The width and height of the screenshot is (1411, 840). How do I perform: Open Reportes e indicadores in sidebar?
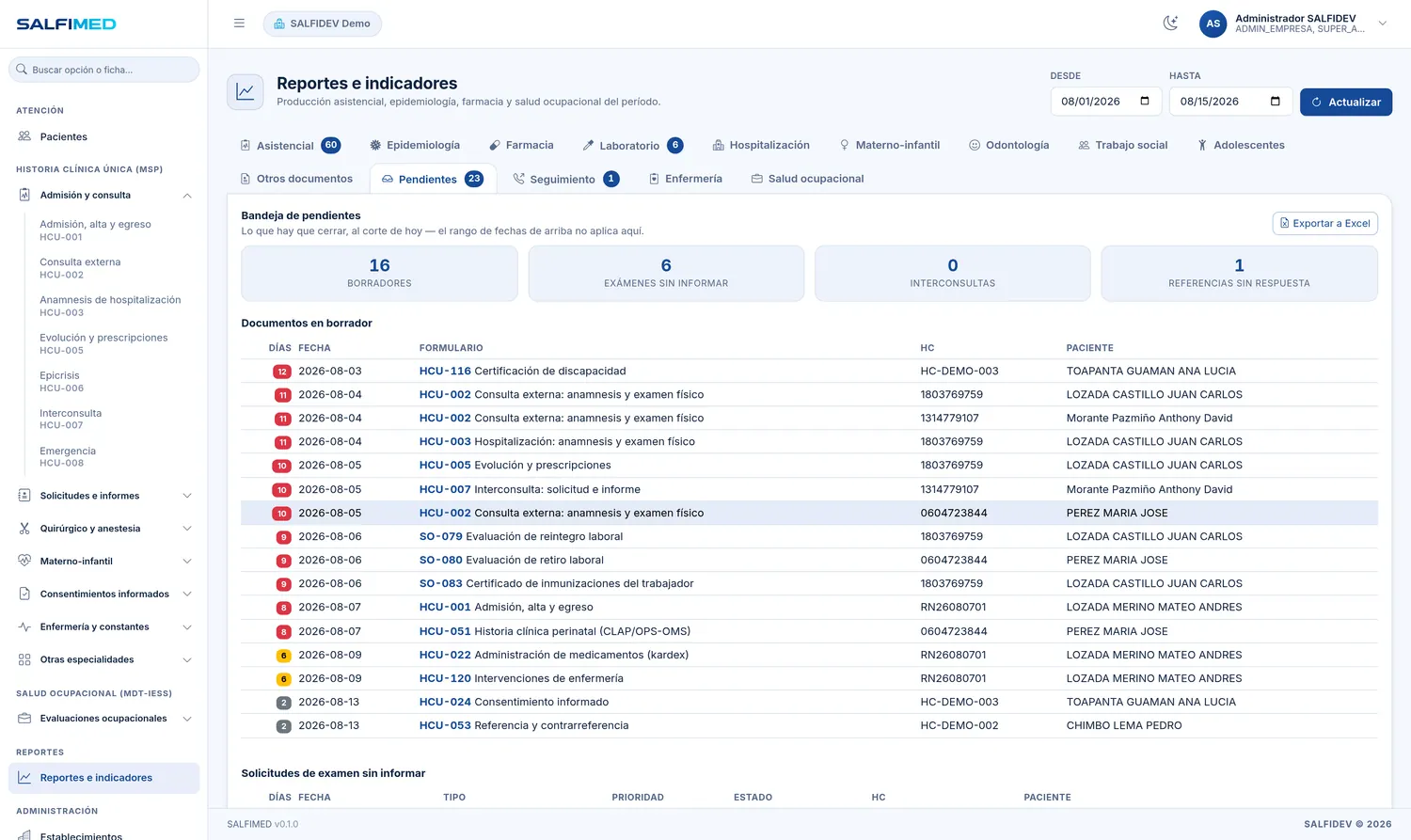tap(103, 778)
